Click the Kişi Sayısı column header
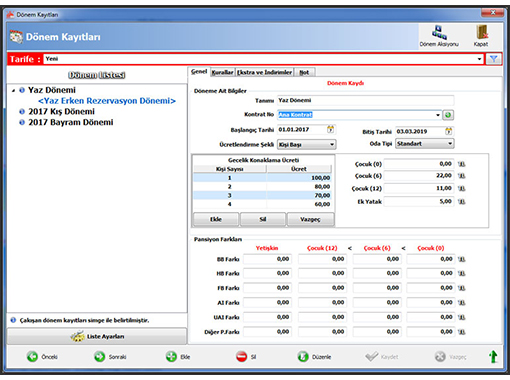Screen dimensions: 510x380 coord(230,169)
